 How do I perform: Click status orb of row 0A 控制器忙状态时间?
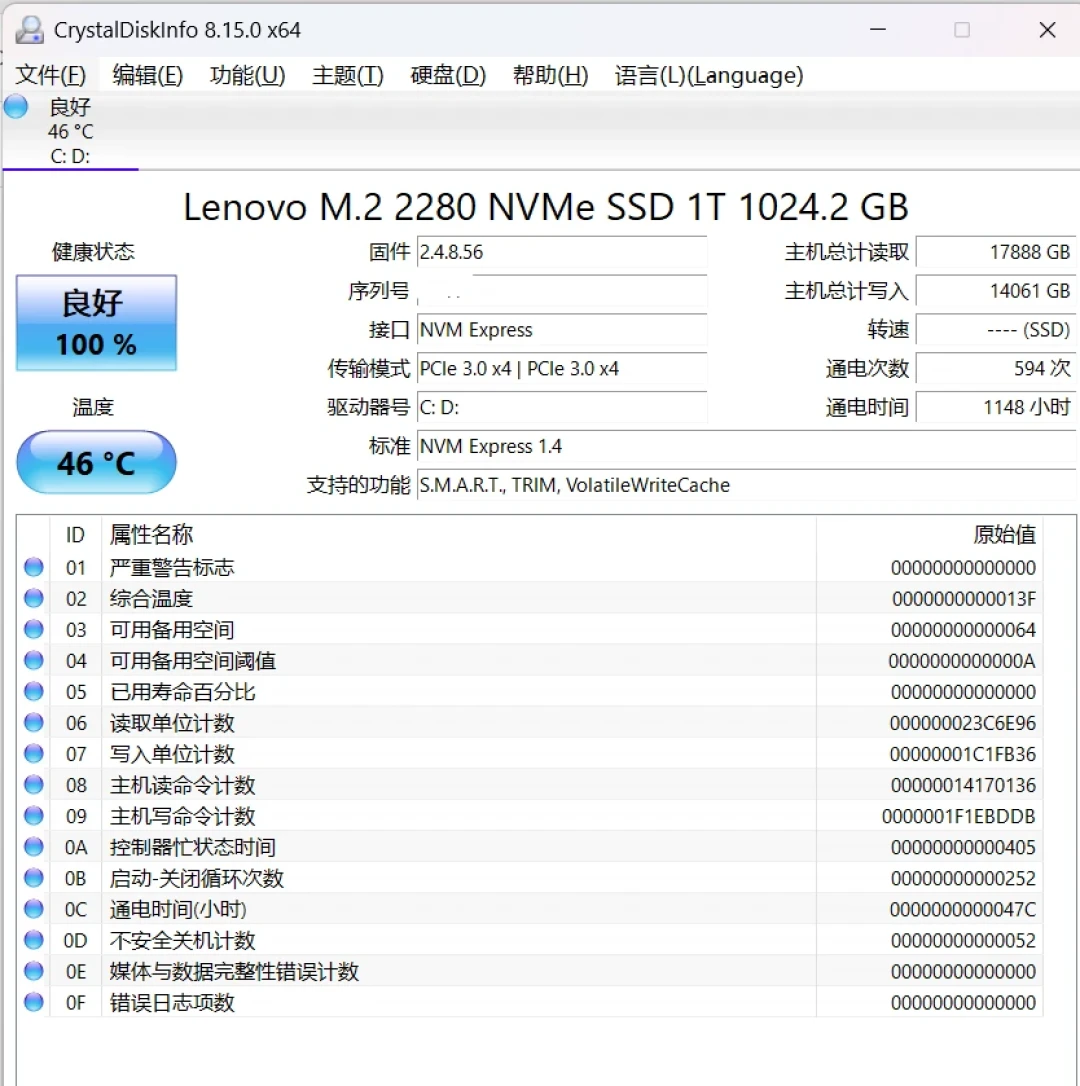(x=33, y=847)
